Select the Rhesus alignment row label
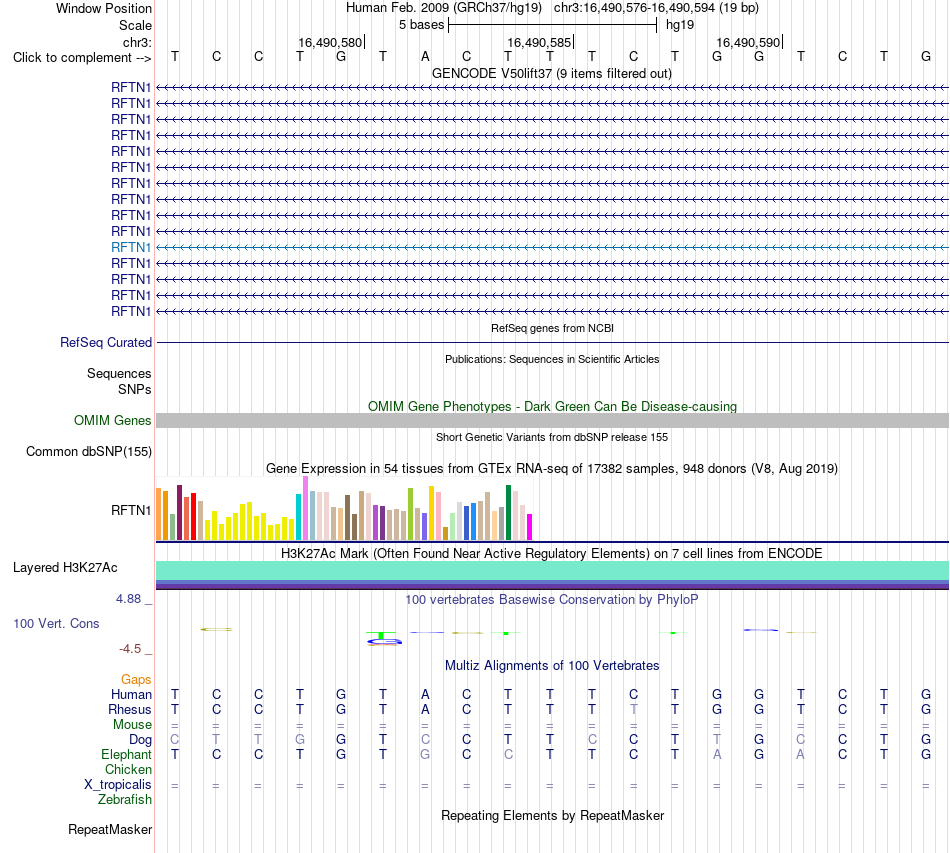950x853 pixels. click(x=130, y=709)
